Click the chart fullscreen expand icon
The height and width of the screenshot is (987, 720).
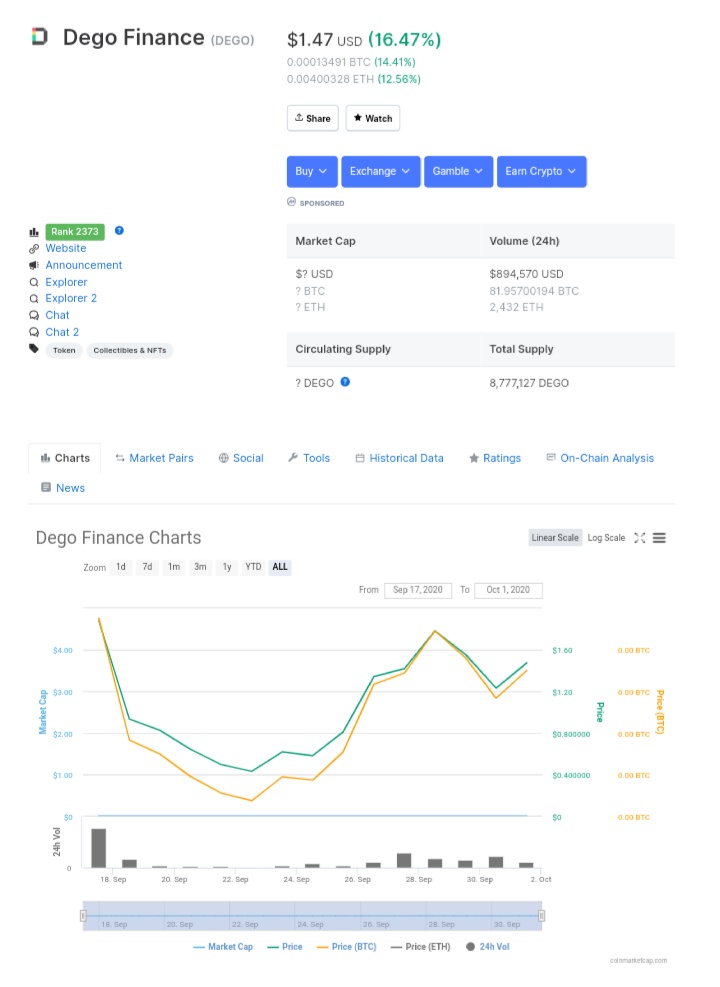click(x=639, y=538)
